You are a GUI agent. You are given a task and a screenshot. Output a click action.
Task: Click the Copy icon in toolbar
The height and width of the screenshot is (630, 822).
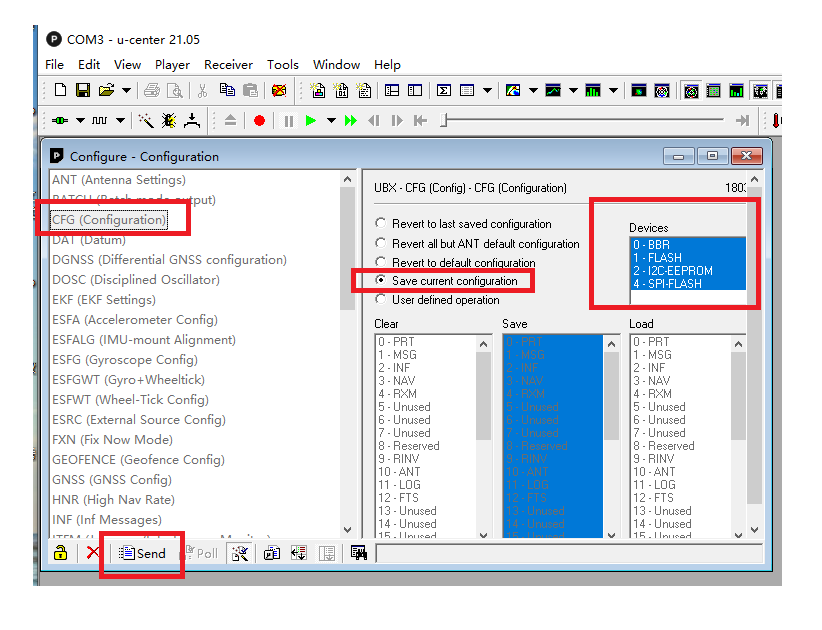pos(227,90)
